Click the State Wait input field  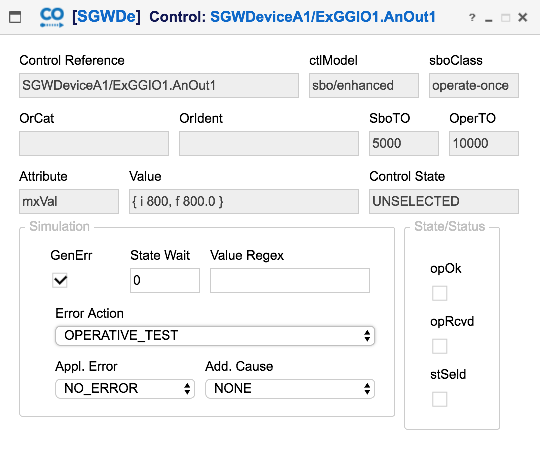pos(165,280)
